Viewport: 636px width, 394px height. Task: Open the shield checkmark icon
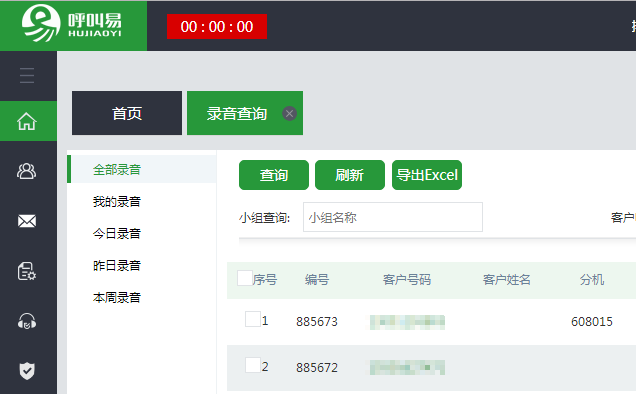27,370
